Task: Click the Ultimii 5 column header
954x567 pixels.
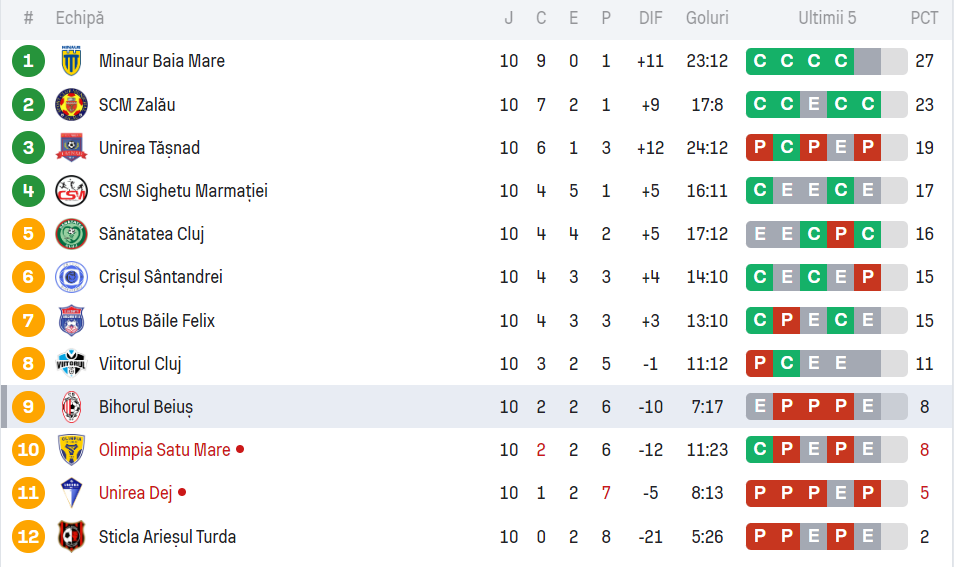Action: tap(827, 18)
